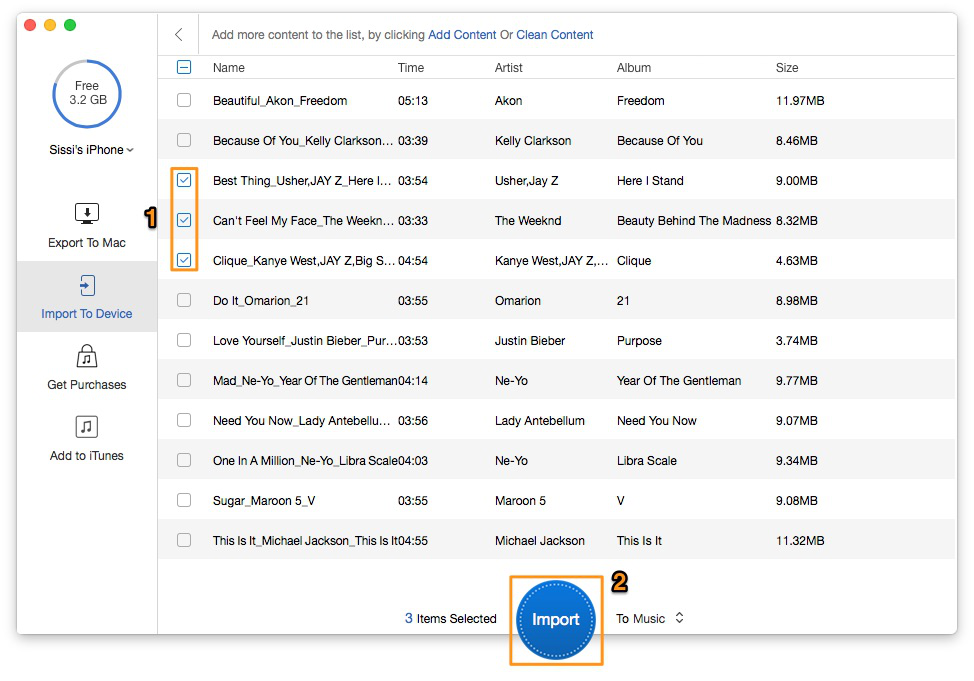Click the macOS green maximize window button

click(70, 25)
